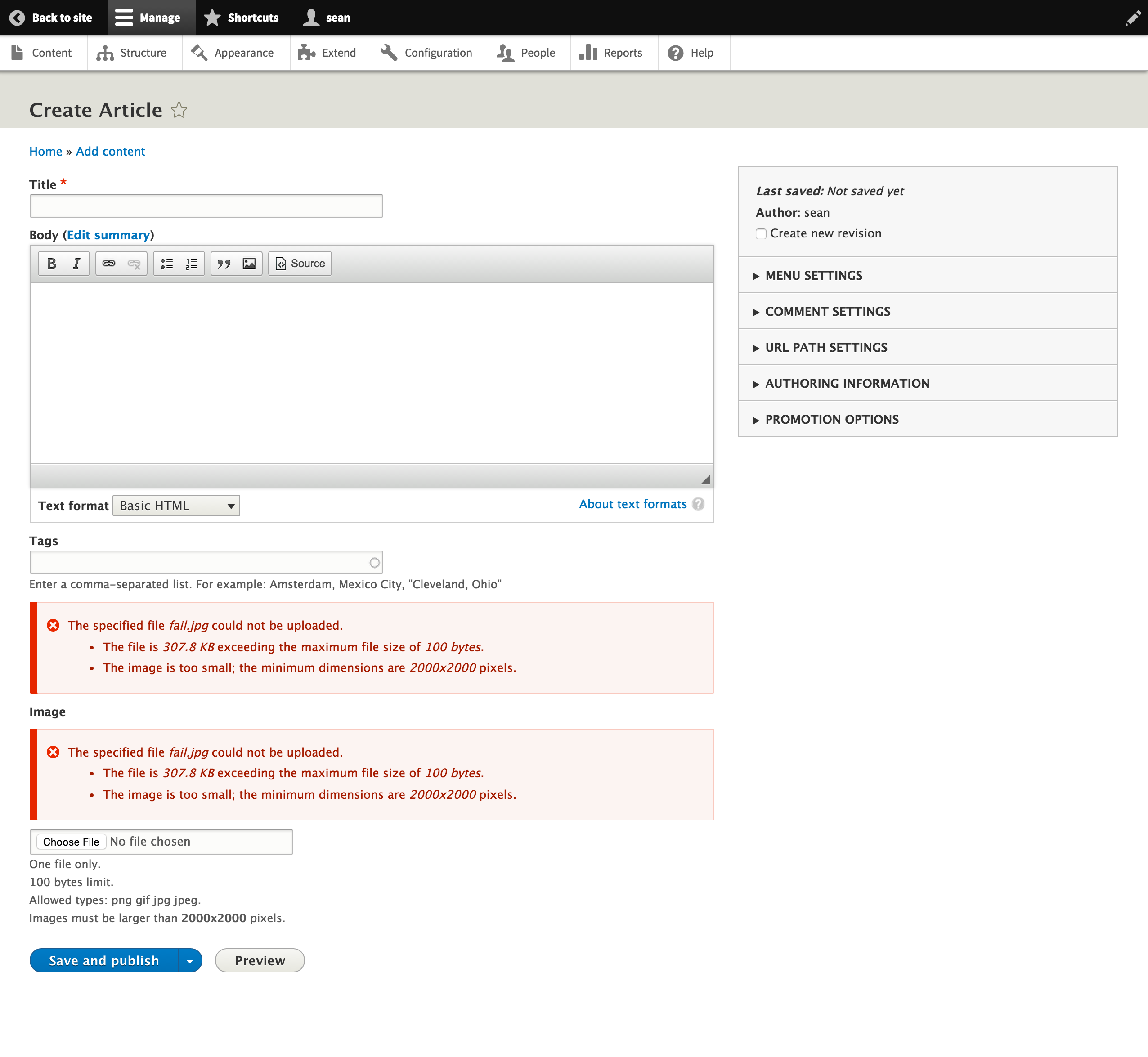
Task: Switch to Source view in the editor
Action: 300,263
